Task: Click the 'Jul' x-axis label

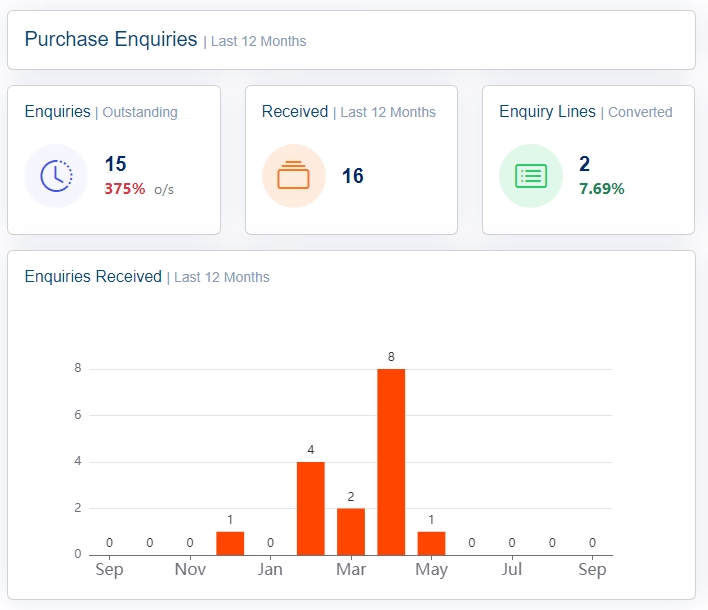Action: 512,569
